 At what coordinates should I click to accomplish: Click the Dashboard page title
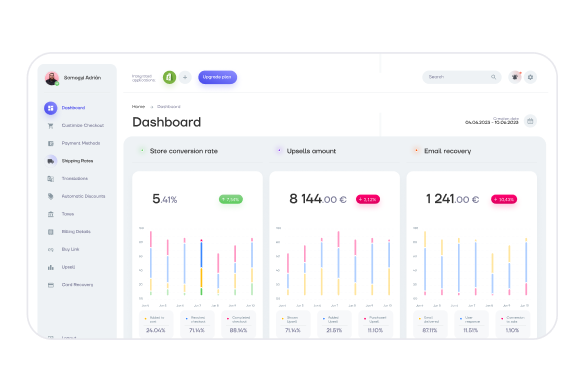click(x=166, y=122)
